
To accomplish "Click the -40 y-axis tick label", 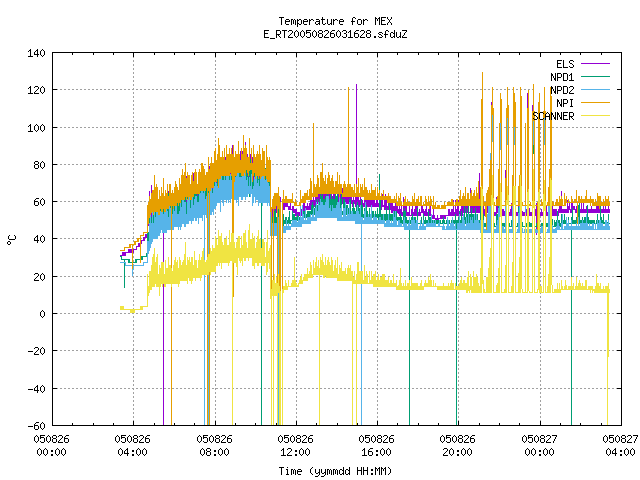I will point(36,389).
